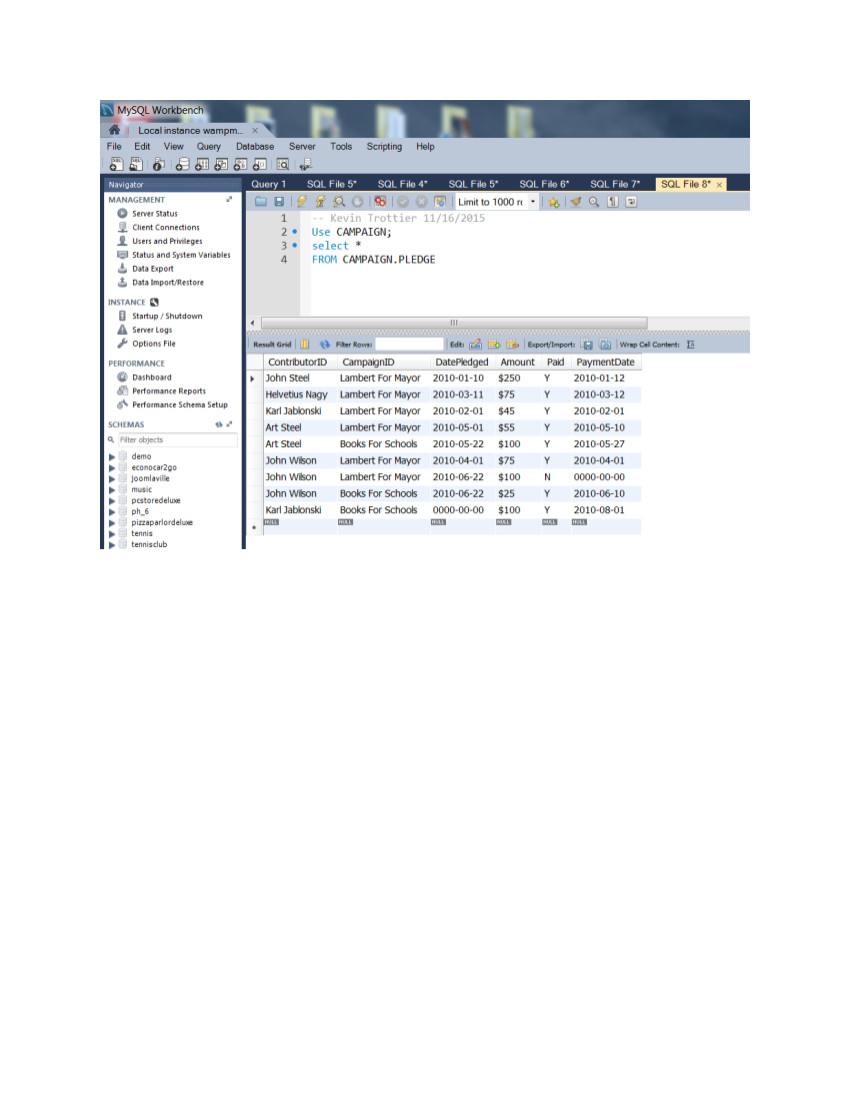Toggle the autocommit icon in editor toolbar
This screenshot has height=1100, width=850.
(440, 202)
